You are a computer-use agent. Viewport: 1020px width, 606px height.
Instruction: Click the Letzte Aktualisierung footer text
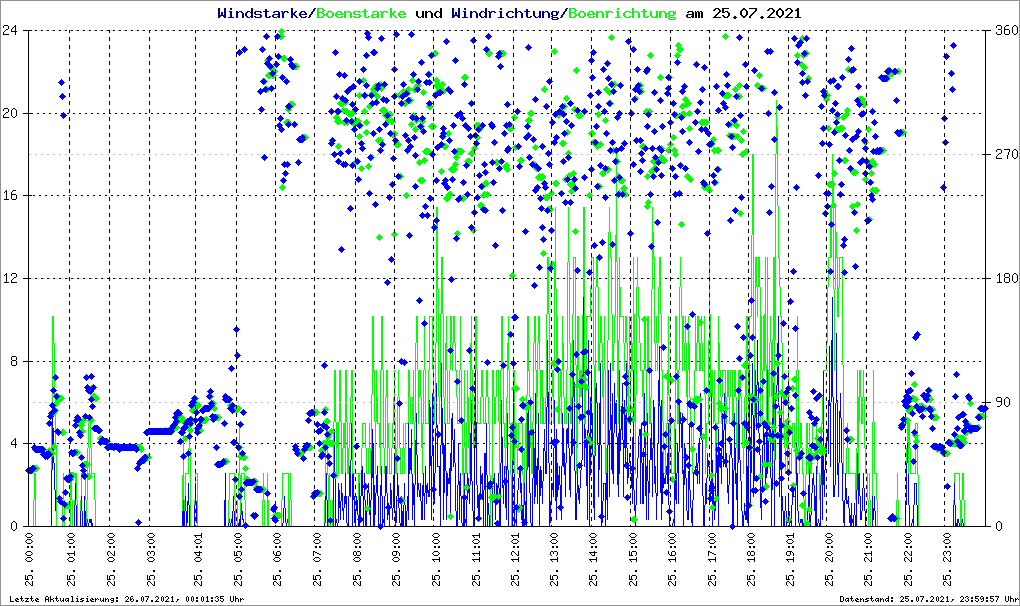127,599
